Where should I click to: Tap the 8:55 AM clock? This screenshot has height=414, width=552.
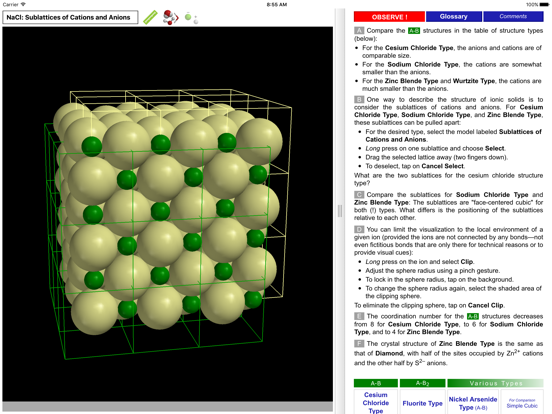(x=277, y=5)
